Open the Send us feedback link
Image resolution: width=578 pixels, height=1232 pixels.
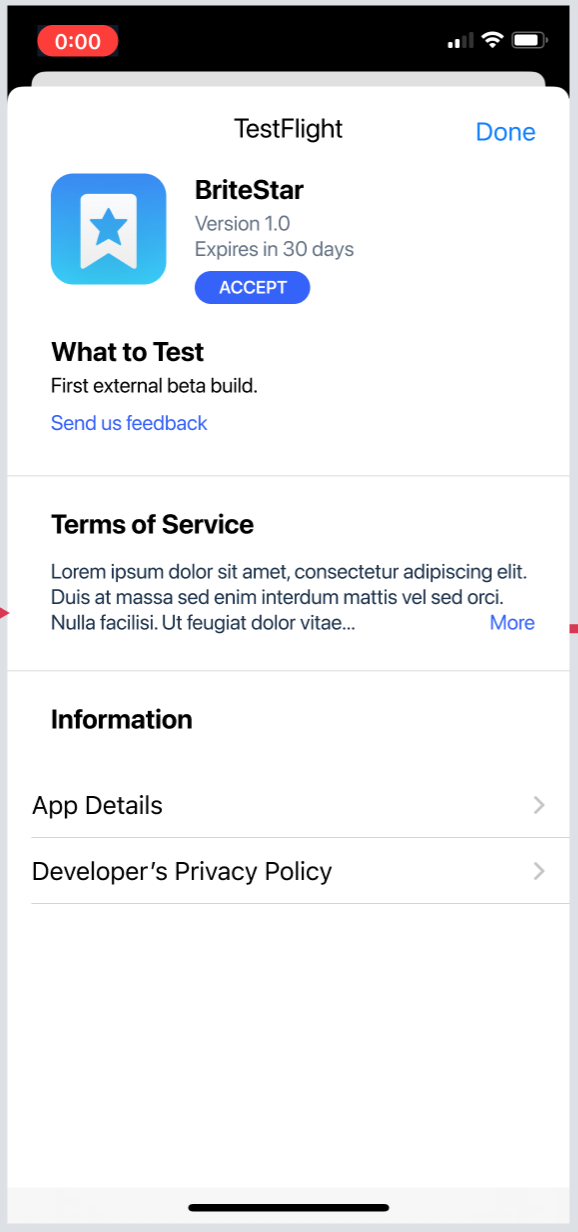pyautogui.click(x=129, y=423)
